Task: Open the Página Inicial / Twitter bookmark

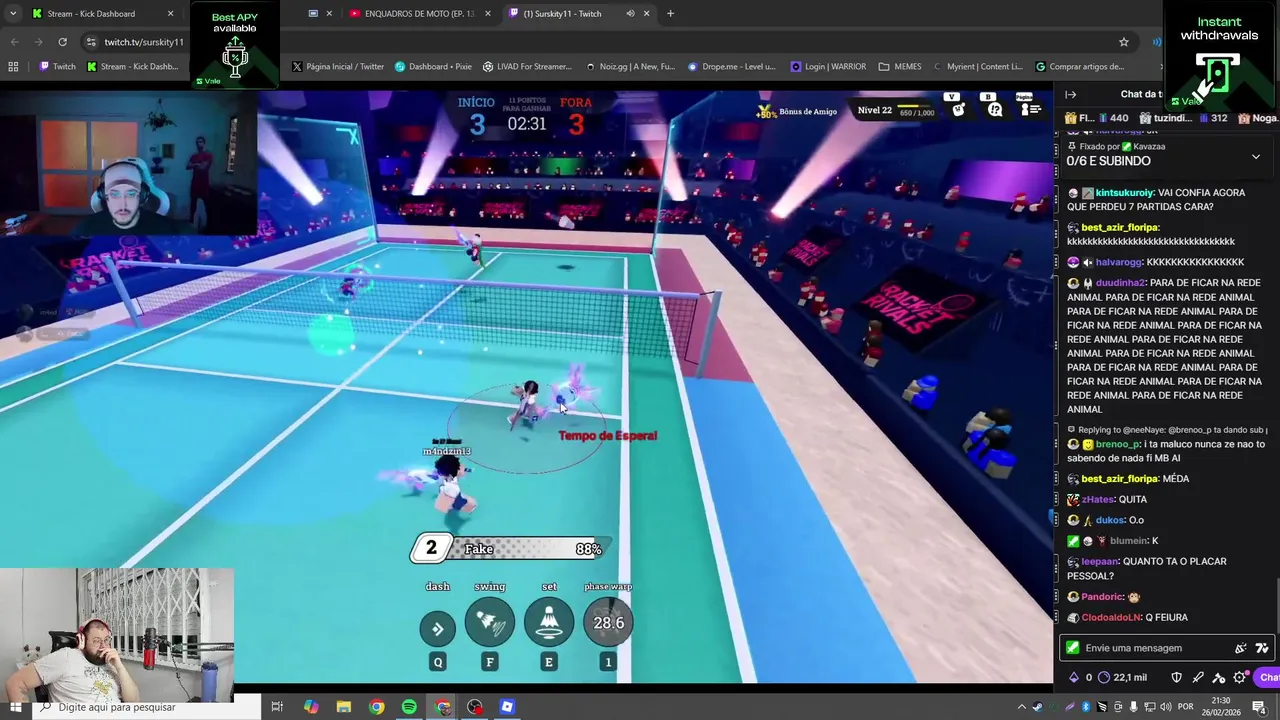Action: [337, 66]
